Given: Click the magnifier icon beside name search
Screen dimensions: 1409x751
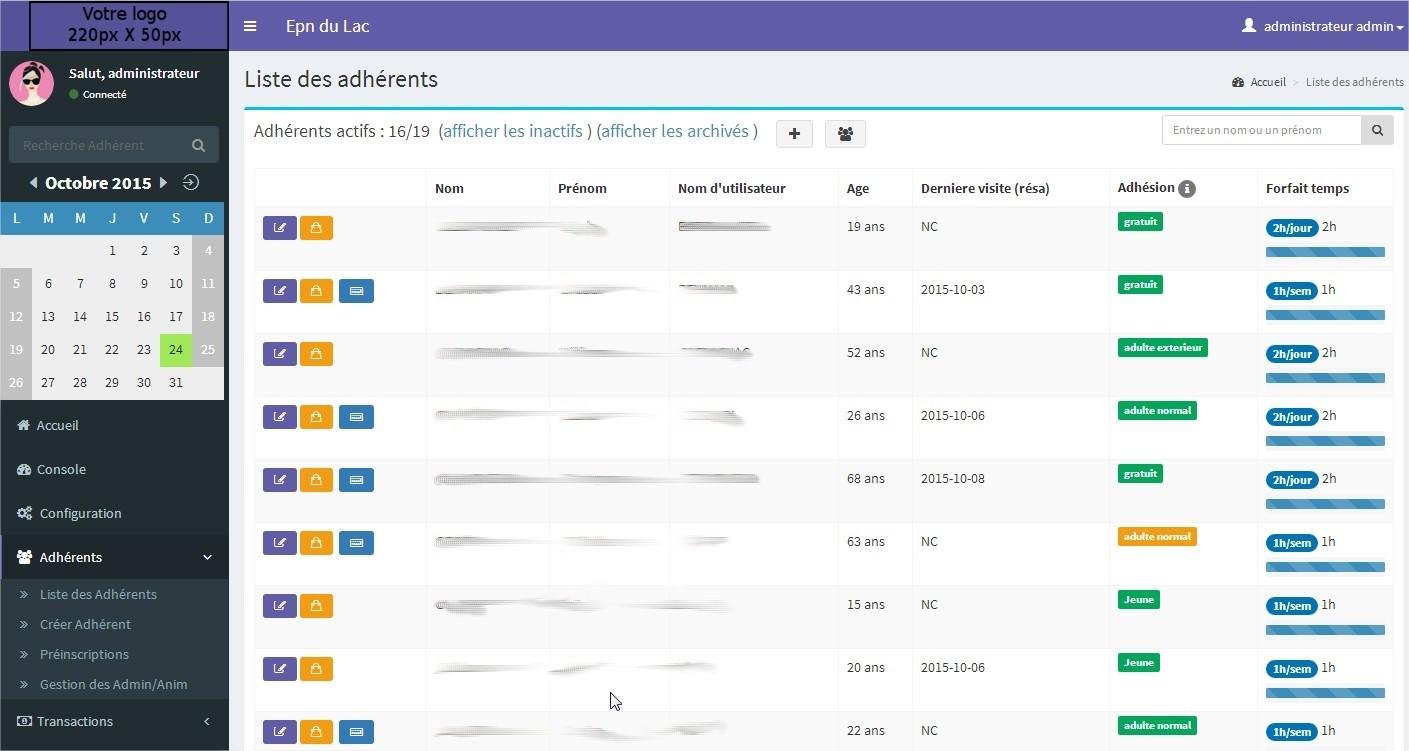Looking at the screenshot, I should click(x=1377, y=130).
